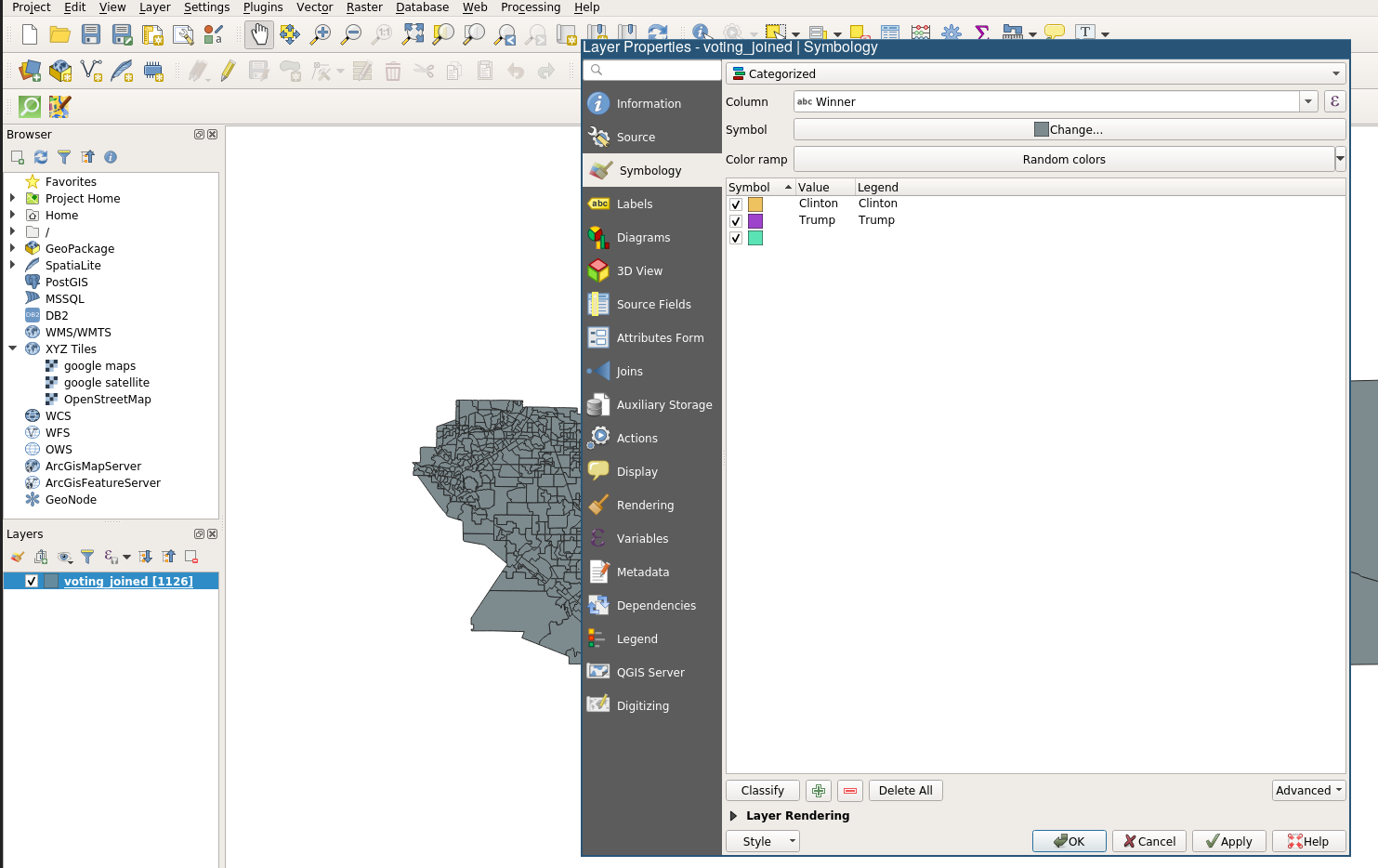Open the Advanced dropdown menu
The height and width of the screenshot is (868, 1378).
[x=1308, y=791]
